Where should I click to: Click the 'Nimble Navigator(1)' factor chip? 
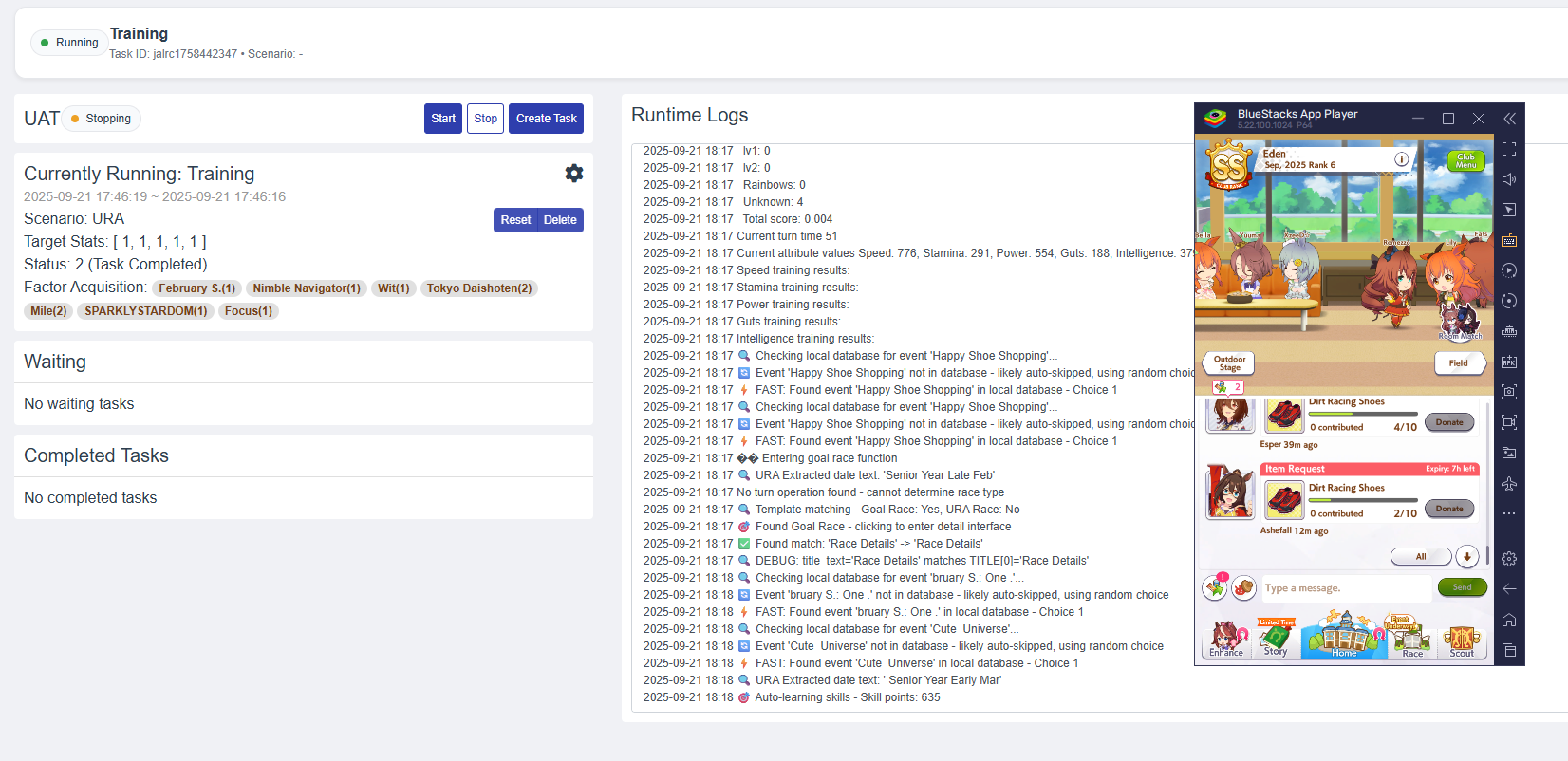(x=307, y=288)
